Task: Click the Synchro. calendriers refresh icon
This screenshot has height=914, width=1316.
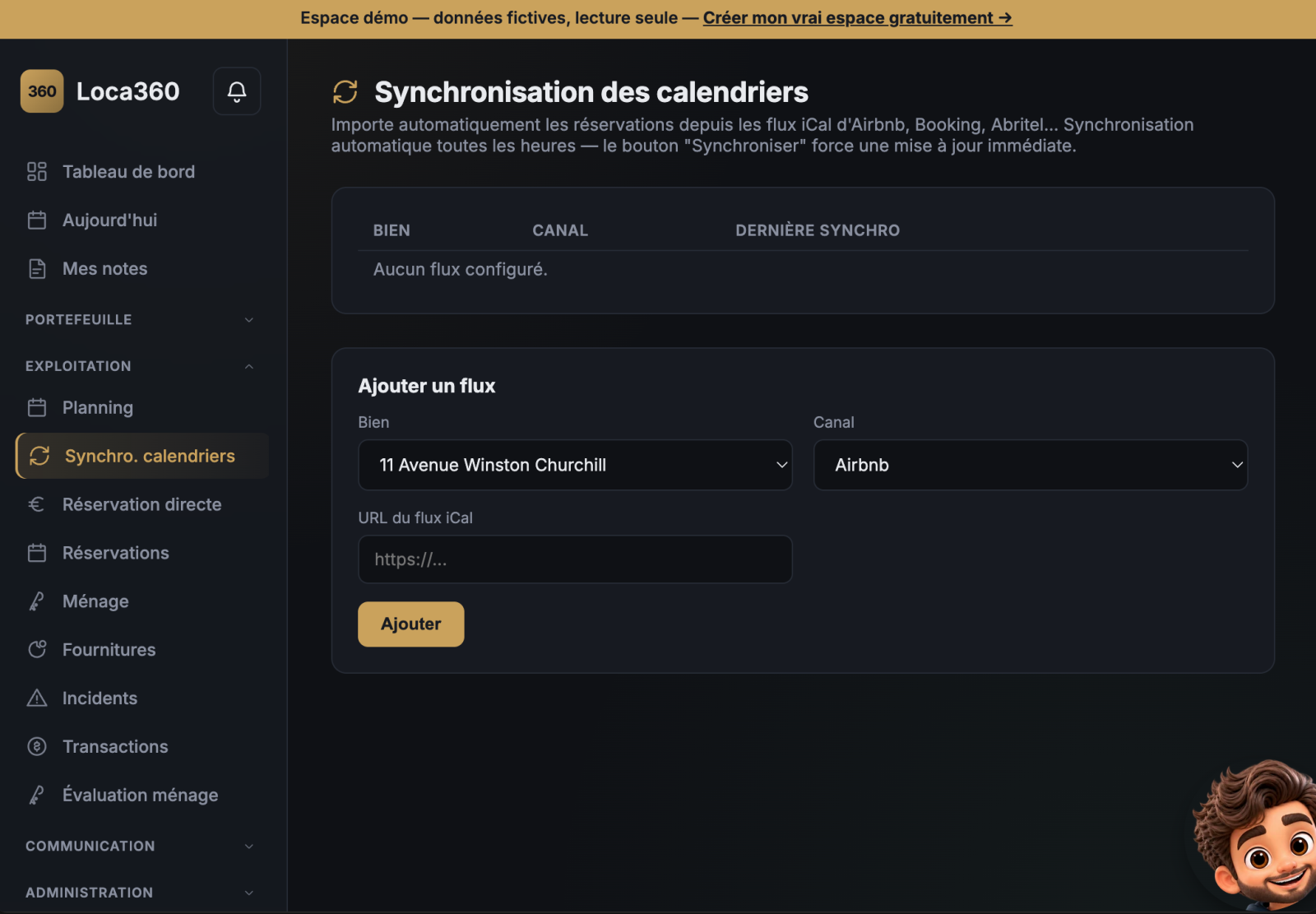Action: click(39, 456)
